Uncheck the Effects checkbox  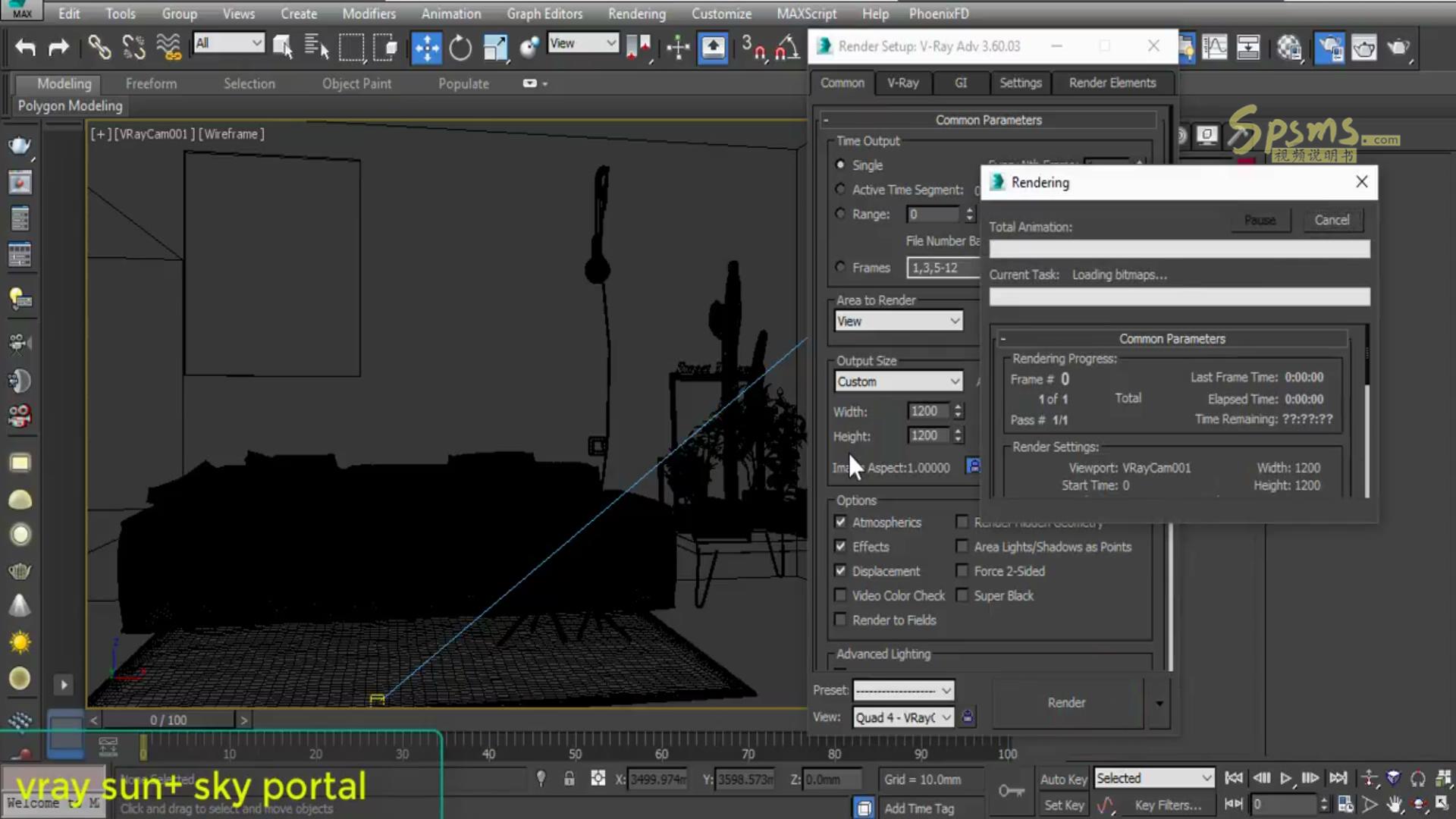(840, 546)
